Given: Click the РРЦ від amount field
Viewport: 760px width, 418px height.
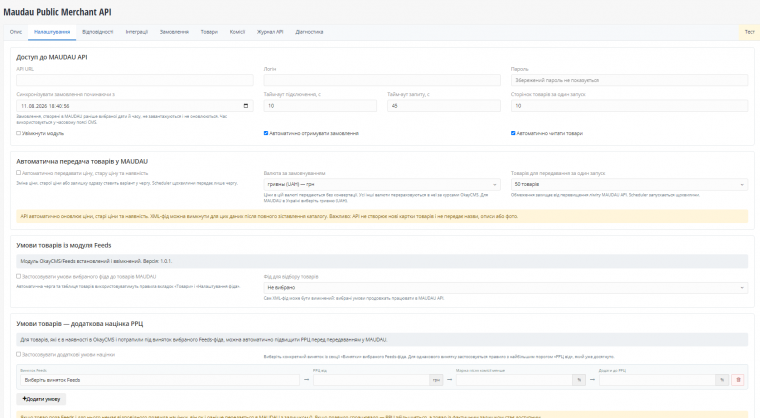Looking at the screenshot, I should click(371, 380).
